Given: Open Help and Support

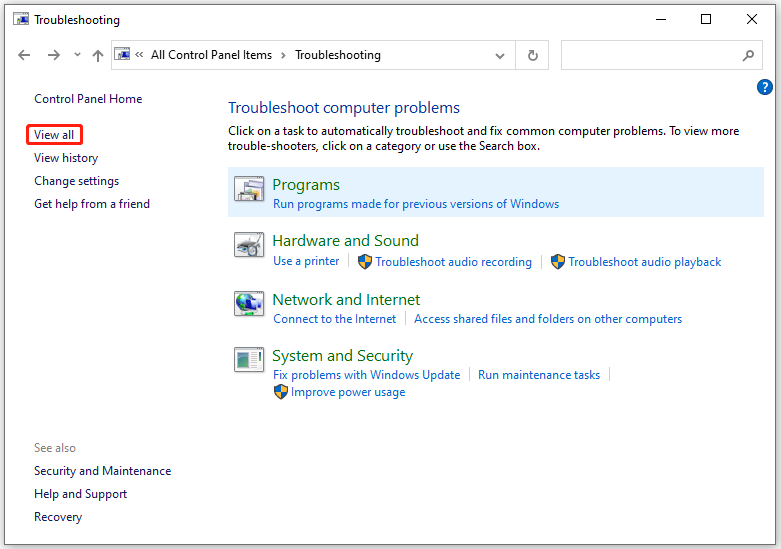Looking at the screenshot, I should pyautogui.click(x=80, y=494).
